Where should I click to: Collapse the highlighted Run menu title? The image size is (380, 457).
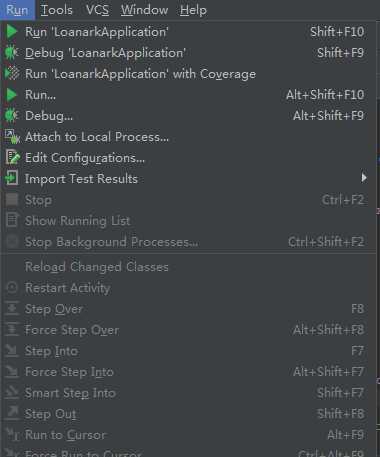(x=17, y=10)
